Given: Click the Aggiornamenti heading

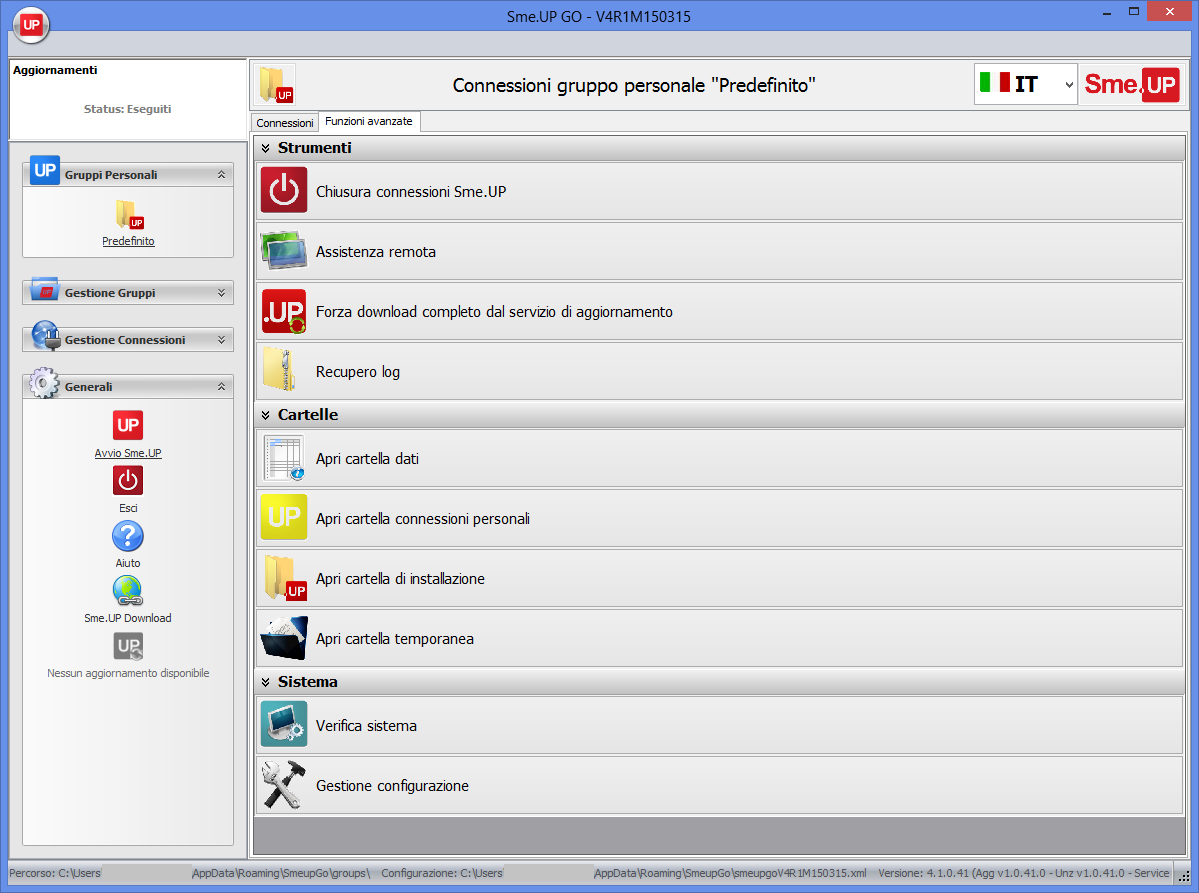Looking at the screenshot, I should click(55, 70).
